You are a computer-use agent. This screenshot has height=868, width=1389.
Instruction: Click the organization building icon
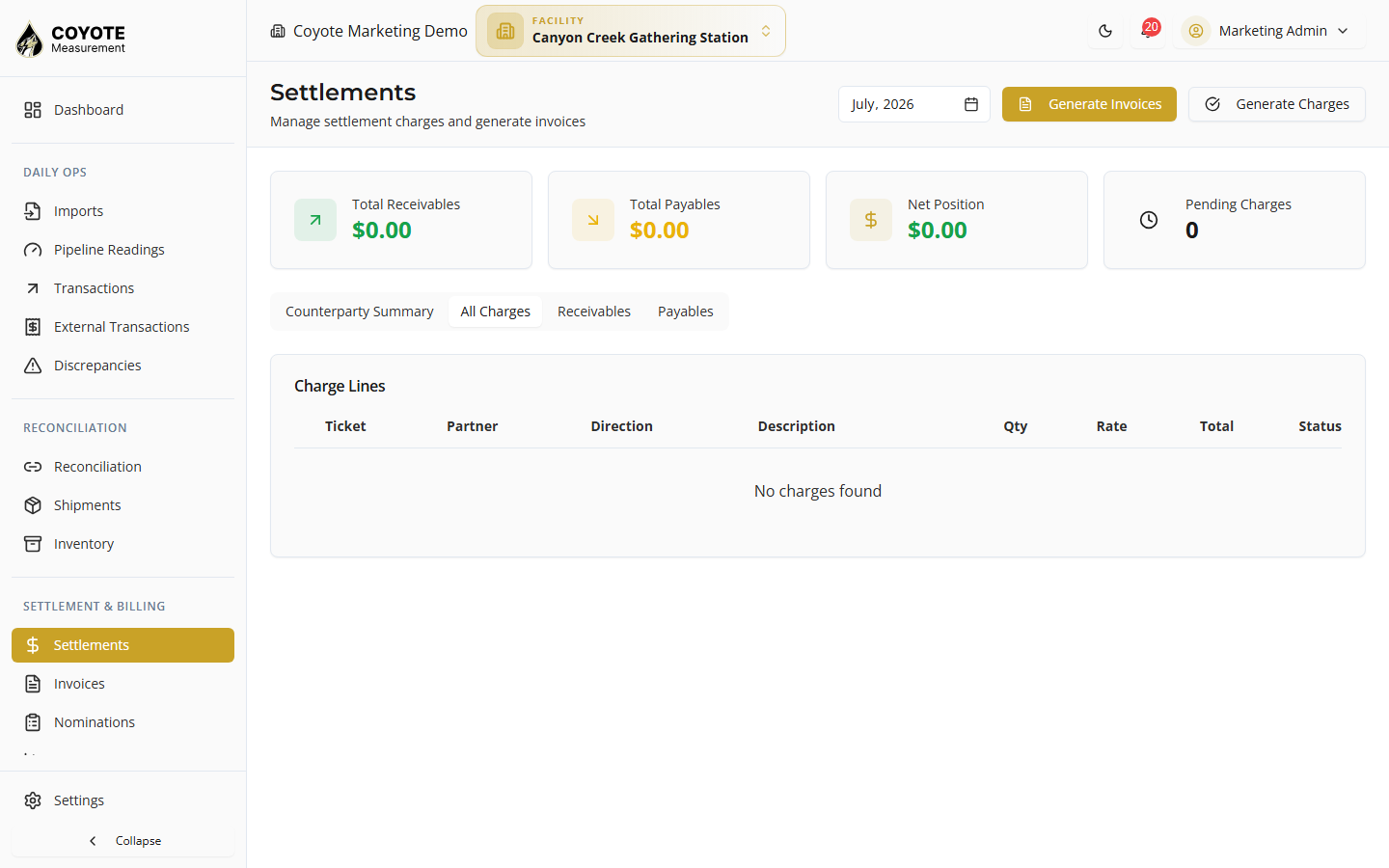tap(278, 31)
